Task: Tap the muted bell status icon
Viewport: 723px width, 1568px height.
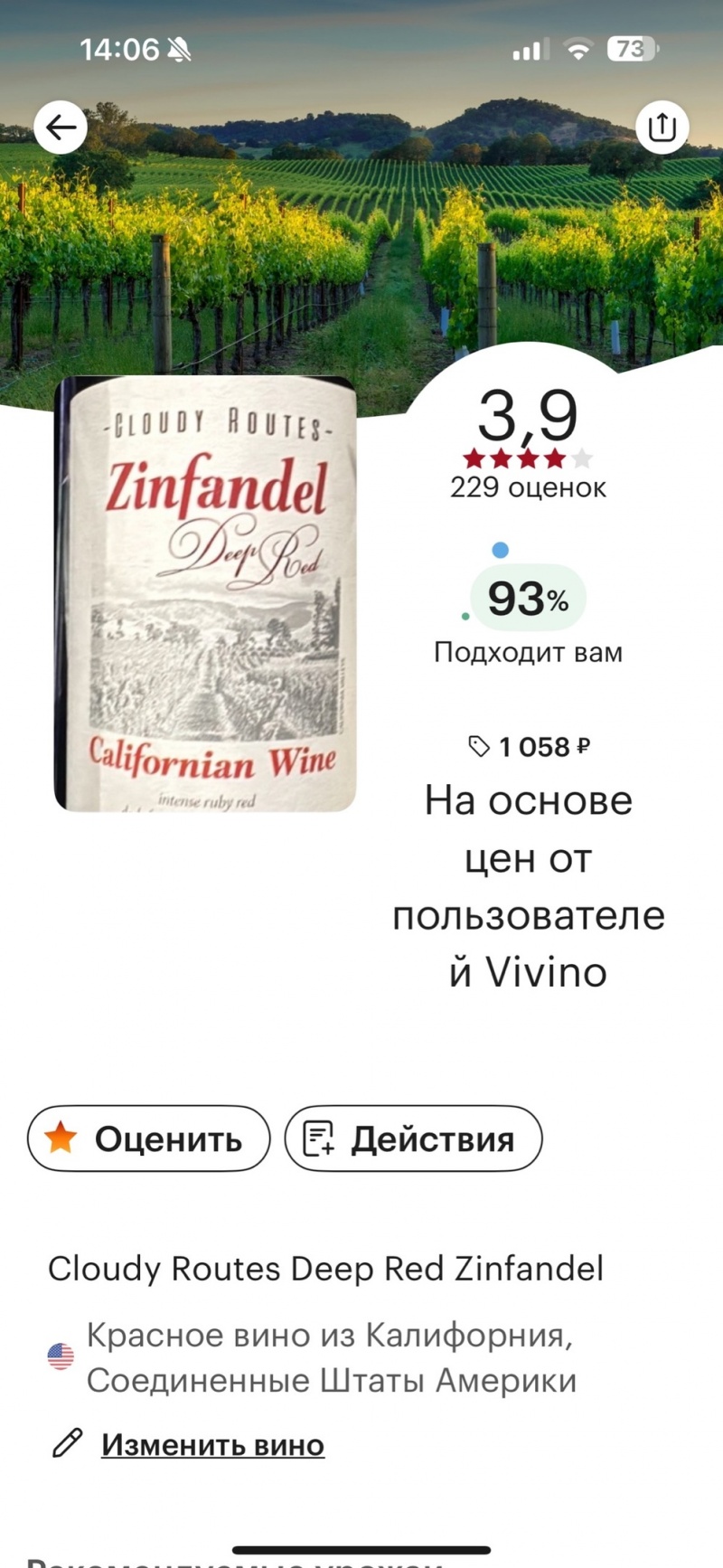Action: (x=180, y=50)
